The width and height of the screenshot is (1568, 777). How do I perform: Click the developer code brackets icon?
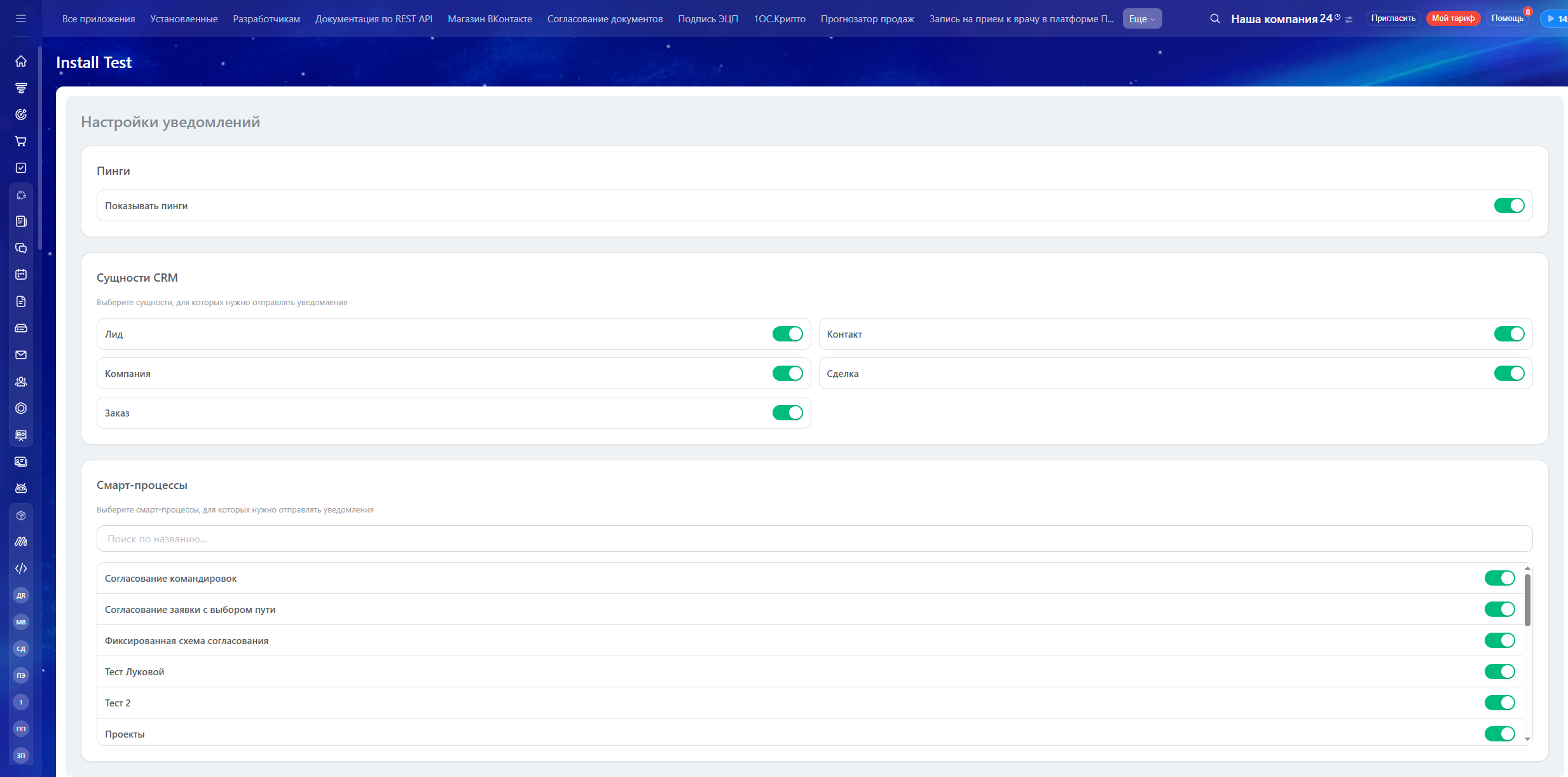(x=21, y=568)
